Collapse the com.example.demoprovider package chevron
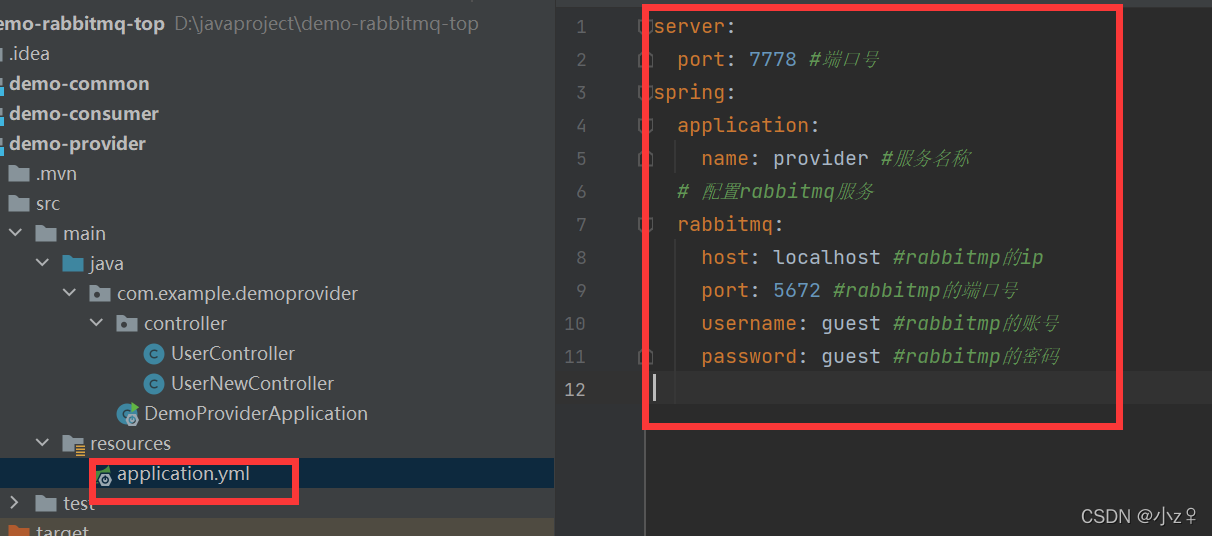The image size is (1212, 536). coord(69,294)
